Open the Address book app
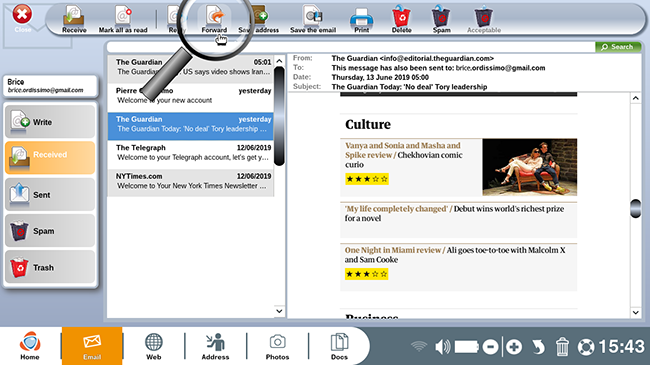The height and width of the screenshot is (365, 650). pyautogui.click(x=215, y=346)
